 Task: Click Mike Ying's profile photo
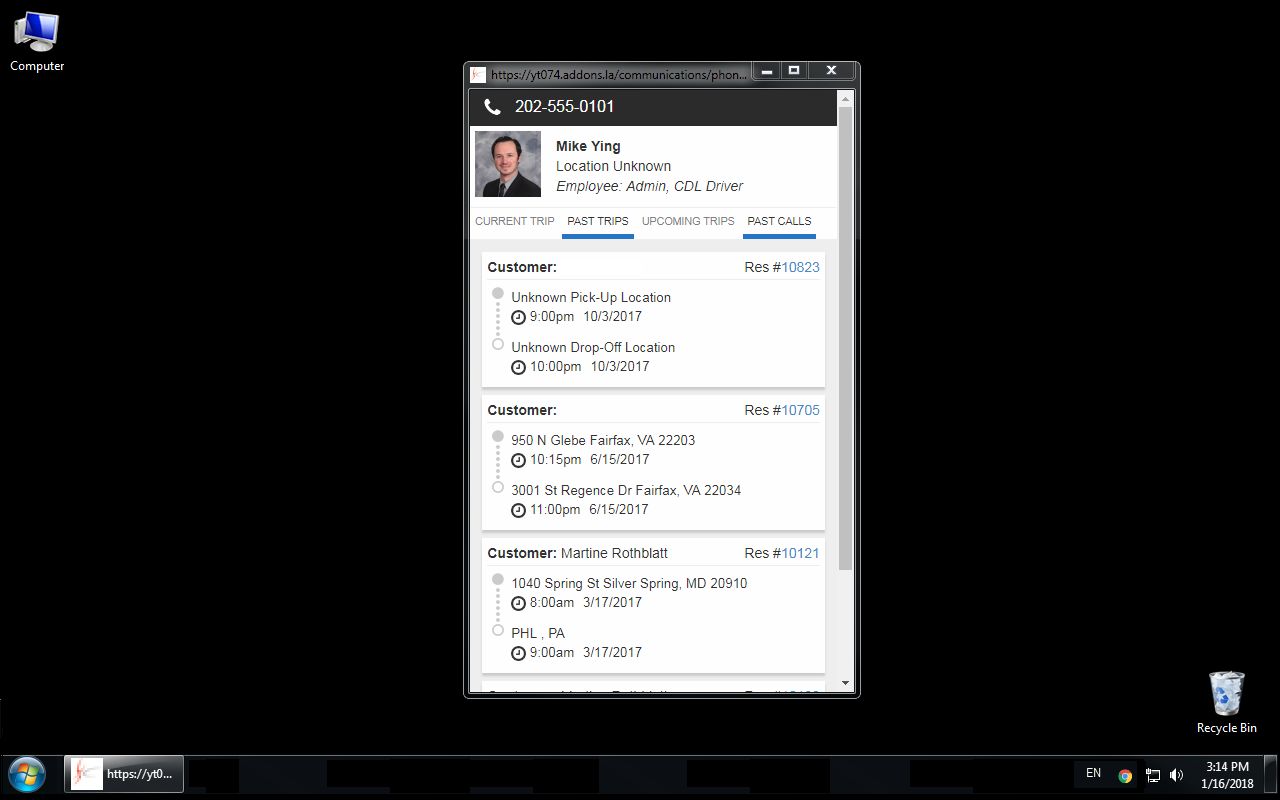coord(507,163)
